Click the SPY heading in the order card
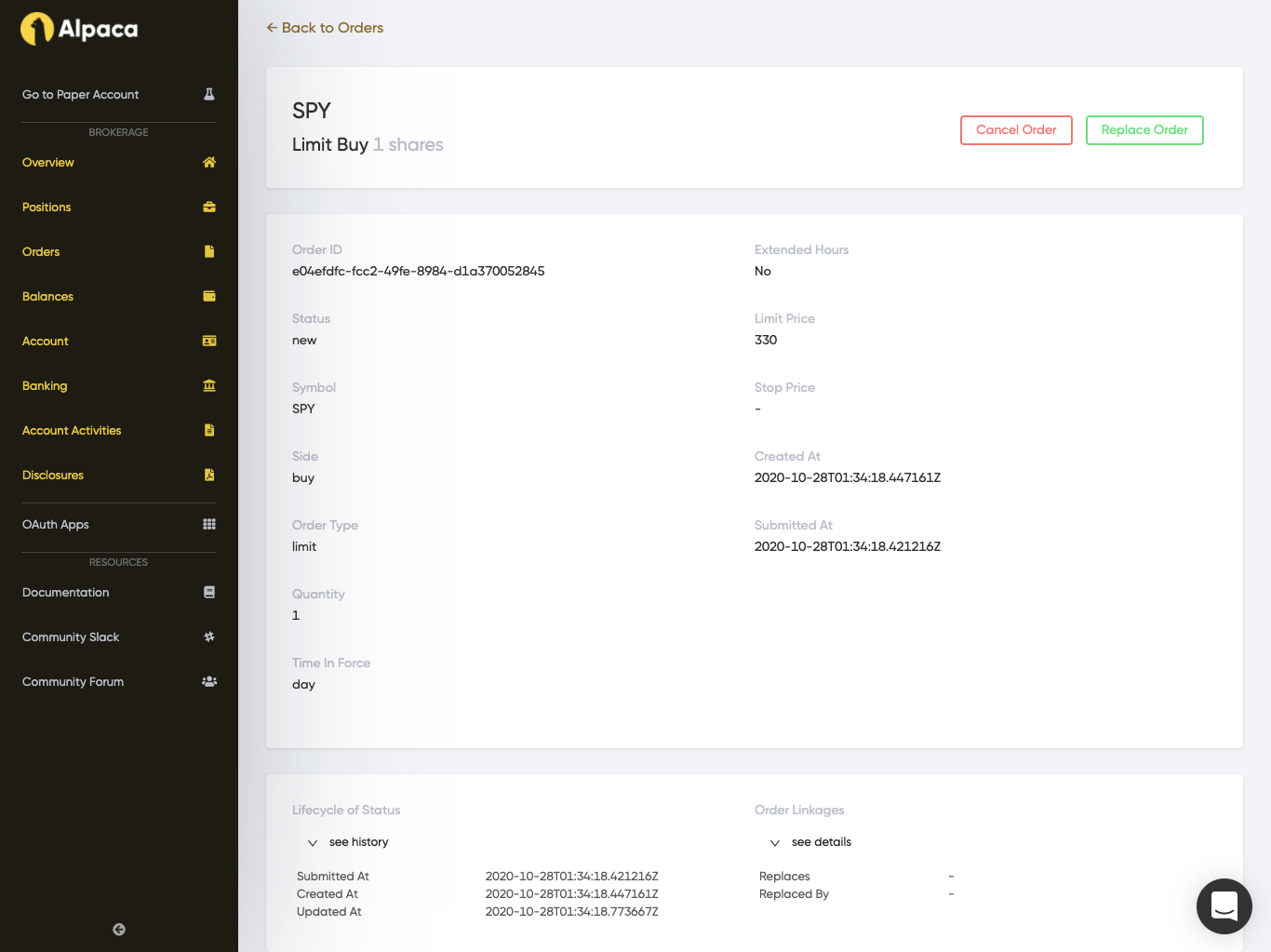1271x952 pixels. pyautogui.click(x=312, y=111)
